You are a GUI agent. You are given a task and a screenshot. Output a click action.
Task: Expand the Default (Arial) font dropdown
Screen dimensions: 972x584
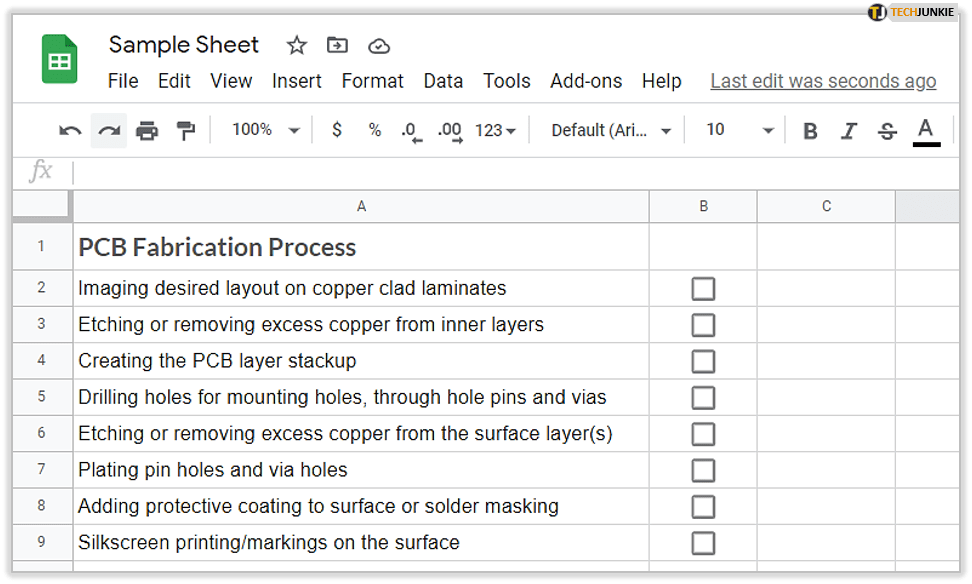(611, 130)
